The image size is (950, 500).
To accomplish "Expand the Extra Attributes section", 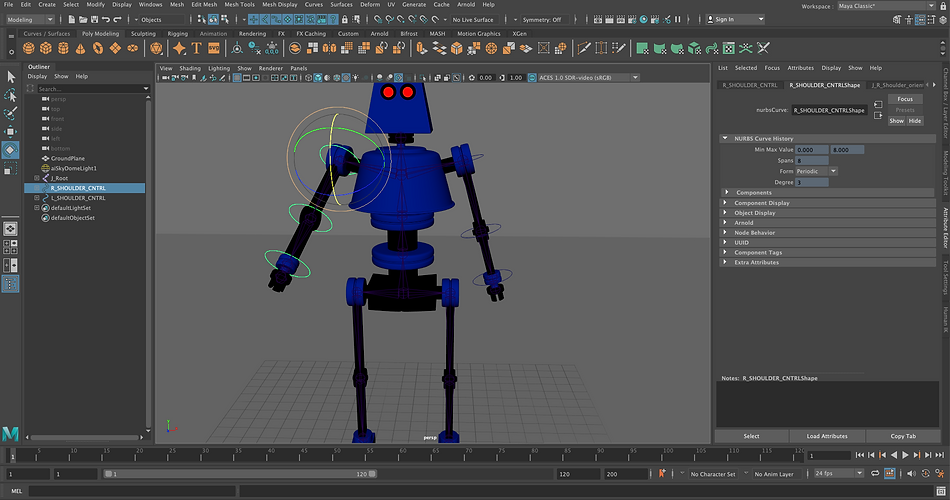I will 725,262.
